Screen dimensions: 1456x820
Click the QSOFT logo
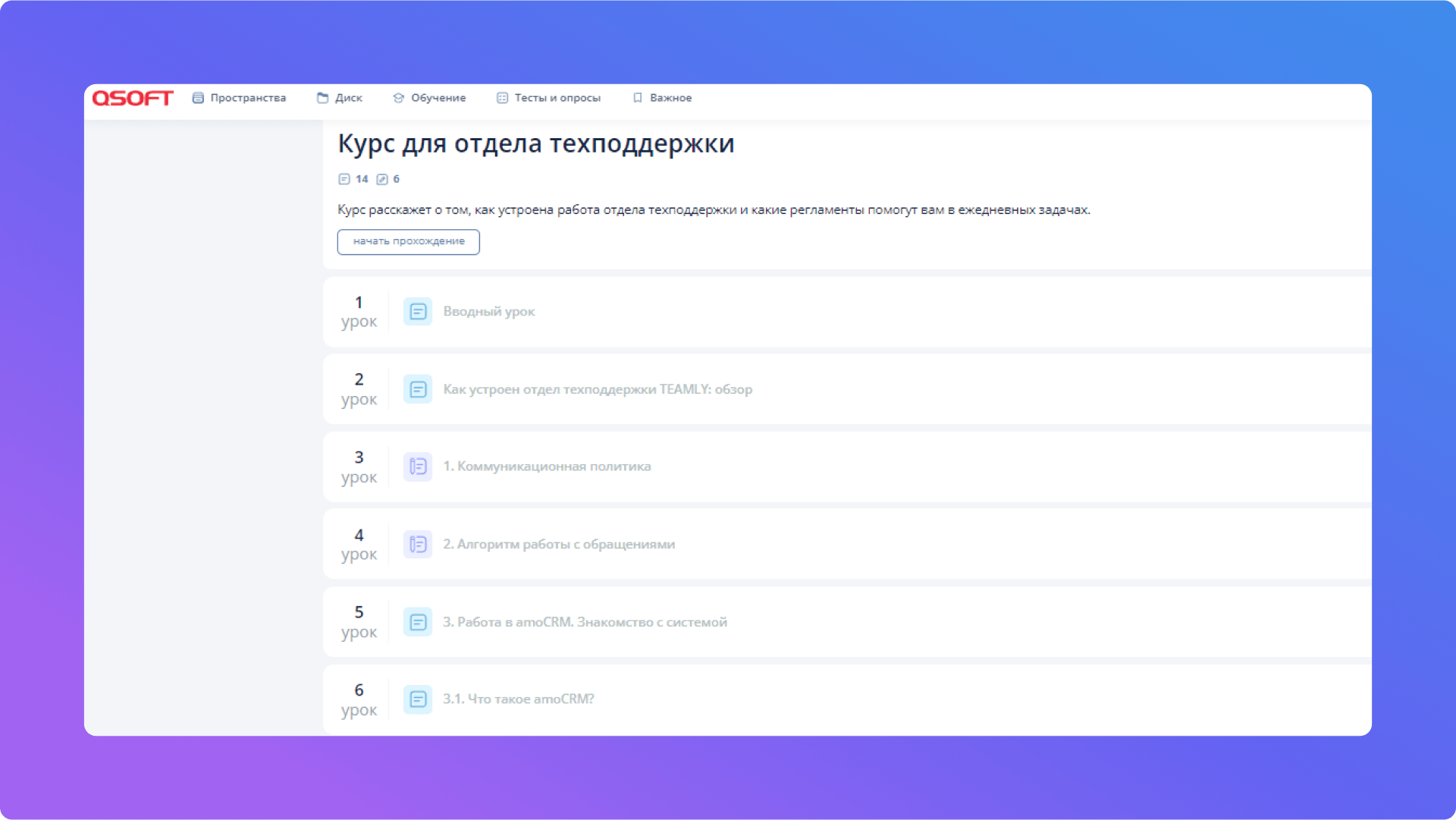click(x=133, y=98)
